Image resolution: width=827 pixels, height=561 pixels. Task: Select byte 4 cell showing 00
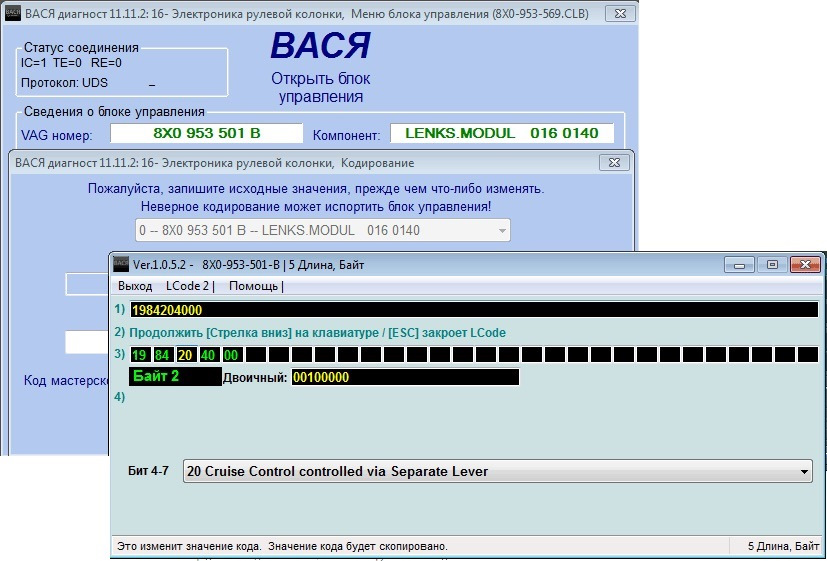tap(231, 355)
